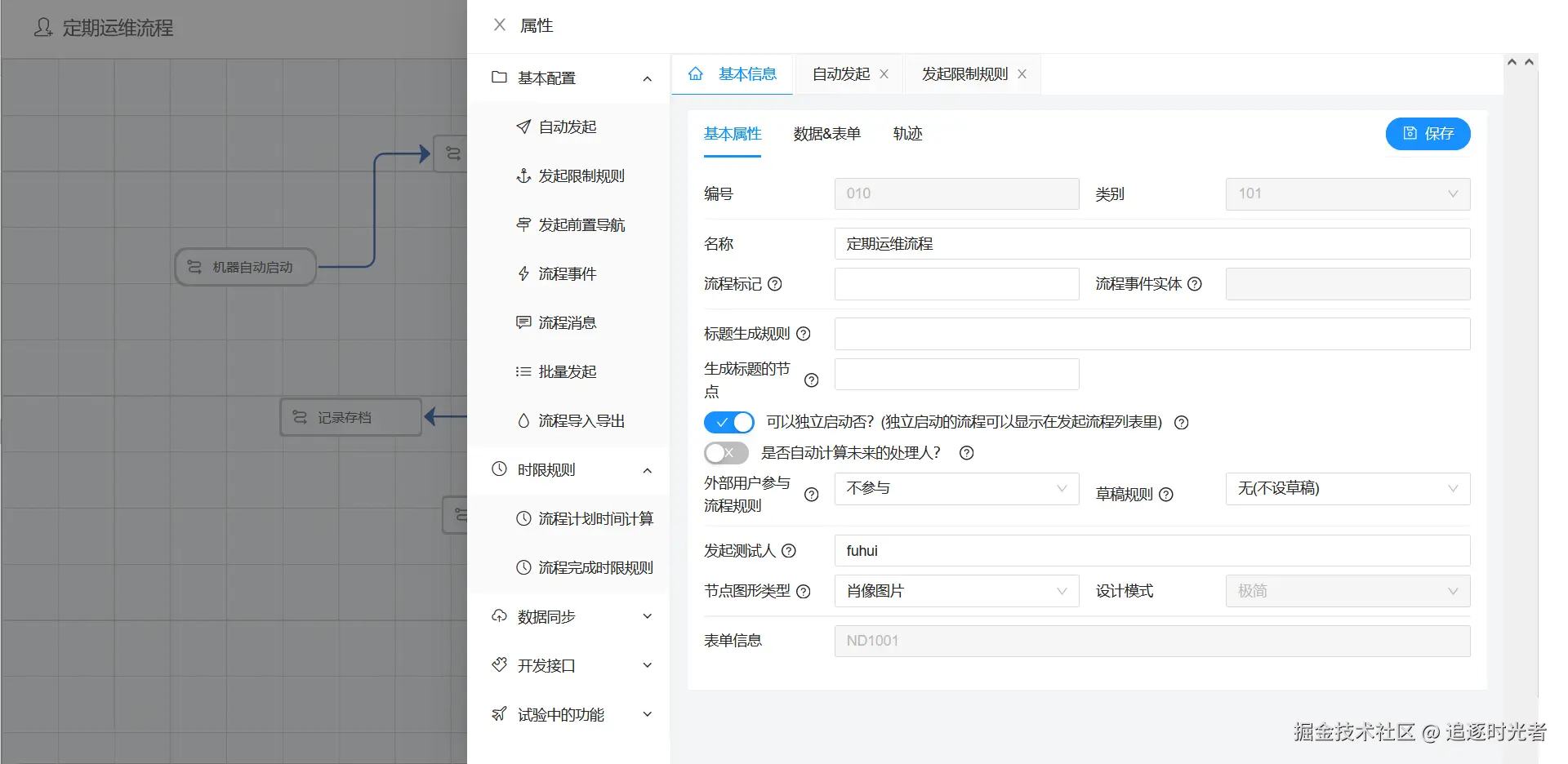Image resolution: width=1568 pixels, height=764 pixels.
Task: Collapse the 基本配置 sidebar section
Action: [572, 78]
